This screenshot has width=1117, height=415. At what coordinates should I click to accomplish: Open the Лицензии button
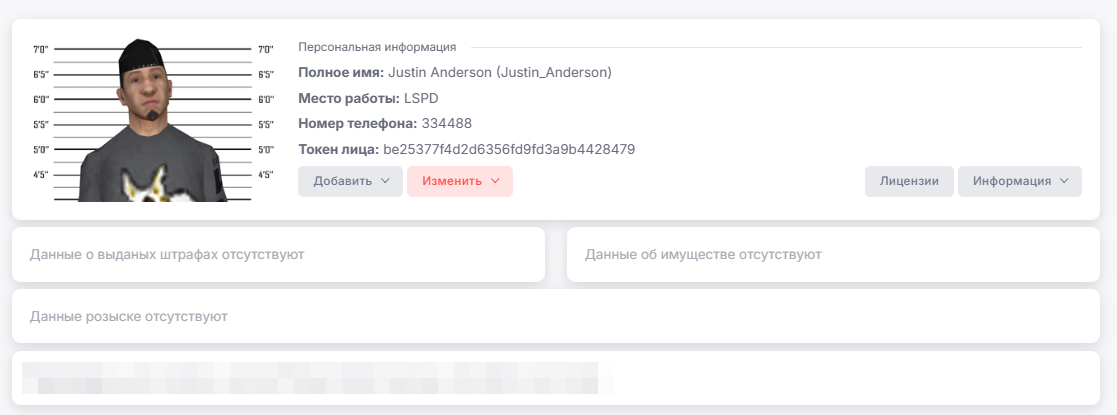tap(909, 182)
